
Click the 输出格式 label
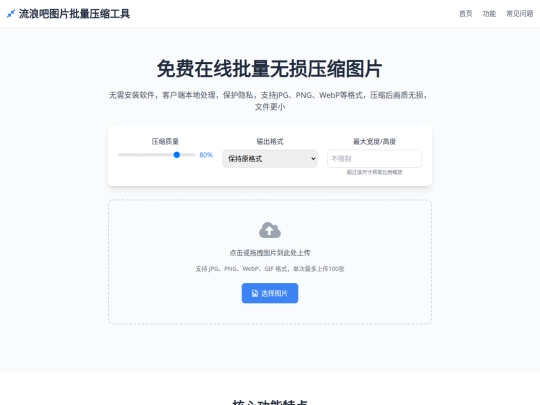click(x=270, y=142)
